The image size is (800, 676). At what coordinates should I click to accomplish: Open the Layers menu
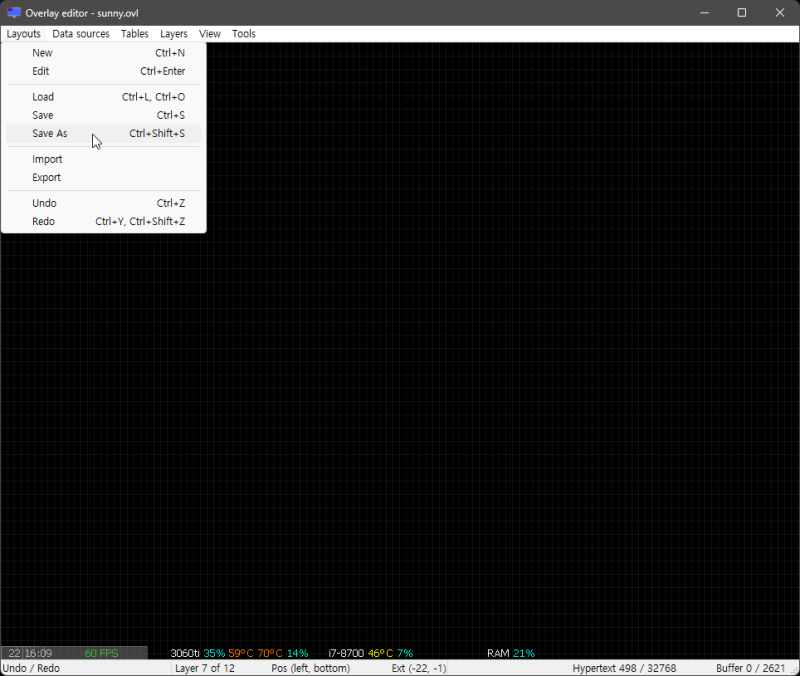[173, 33]
